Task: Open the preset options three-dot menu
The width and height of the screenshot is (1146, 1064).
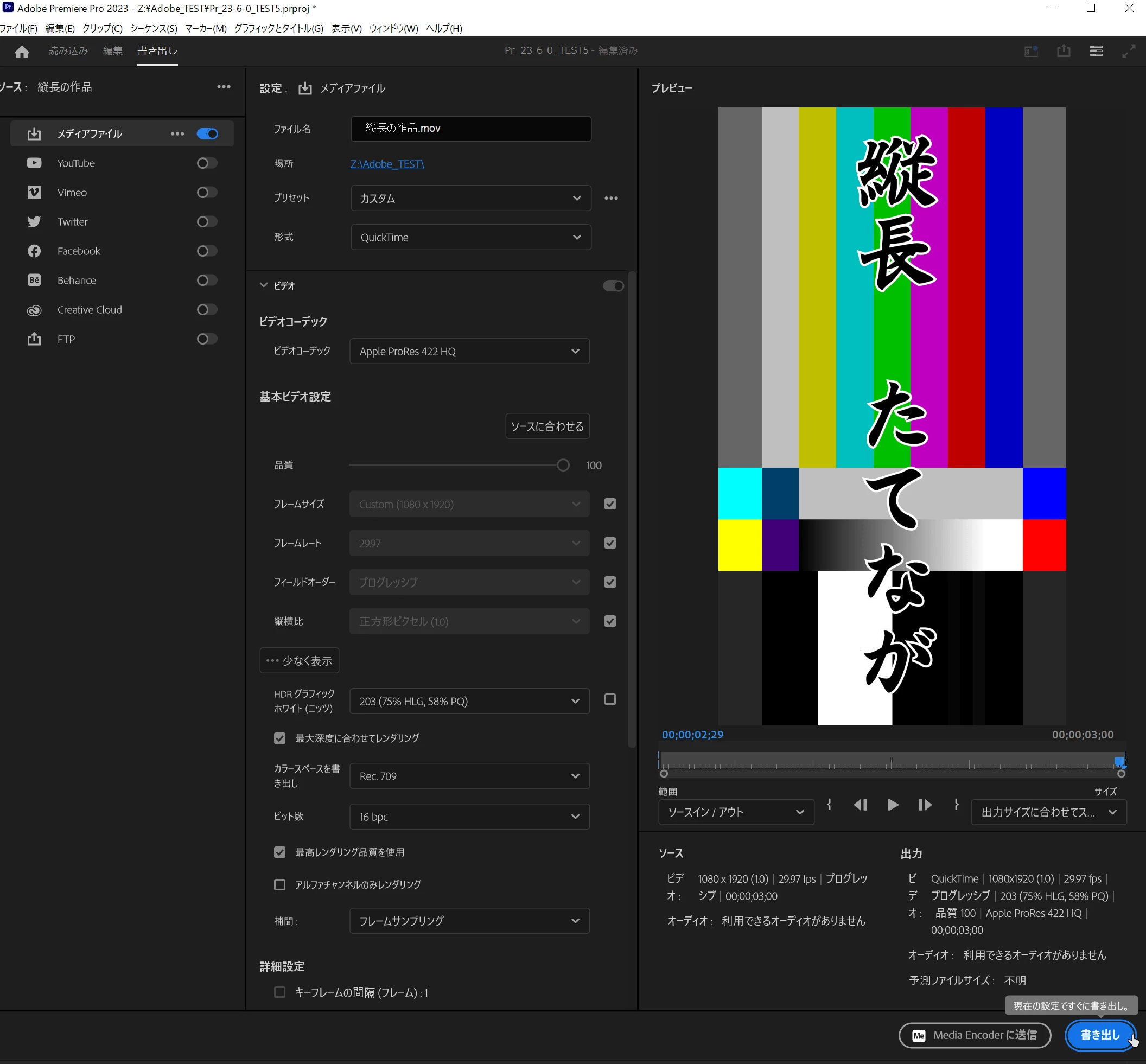Action: (611, 198)
